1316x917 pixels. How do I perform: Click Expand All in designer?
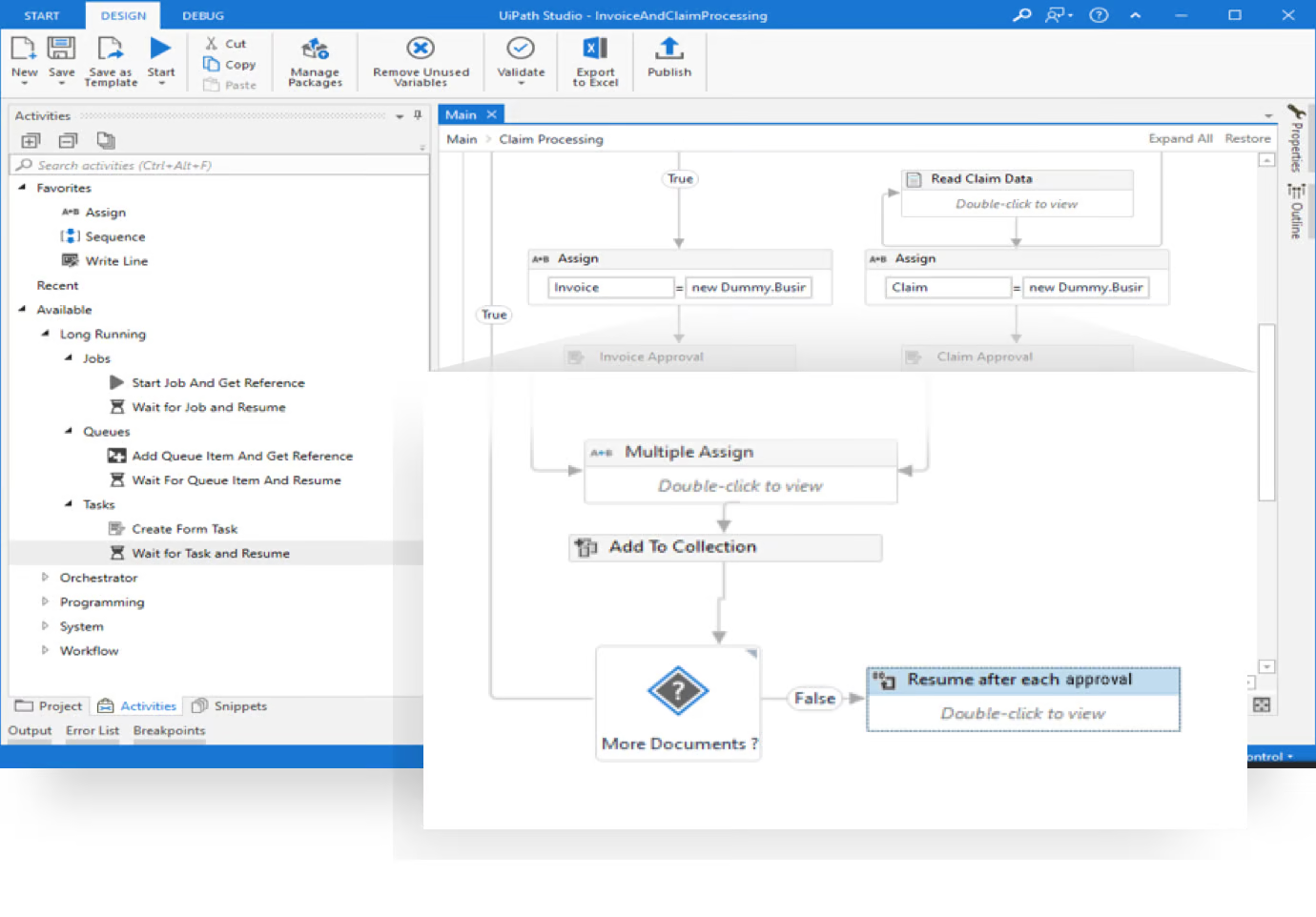coord(1181,138)
